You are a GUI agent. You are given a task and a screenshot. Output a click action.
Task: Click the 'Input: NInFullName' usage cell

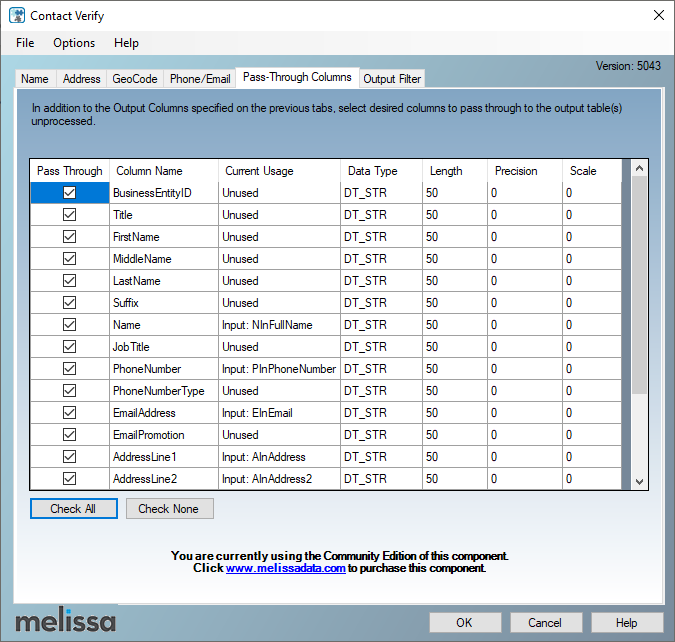click(x=279, y=324)
